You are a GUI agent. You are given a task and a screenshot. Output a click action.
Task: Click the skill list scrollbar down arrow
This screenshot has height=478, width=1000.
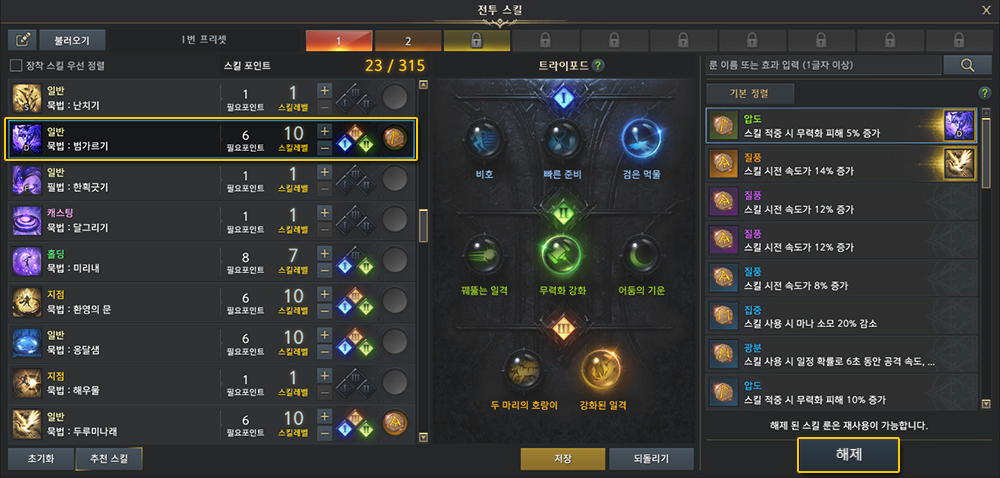(x=422, y=437)
